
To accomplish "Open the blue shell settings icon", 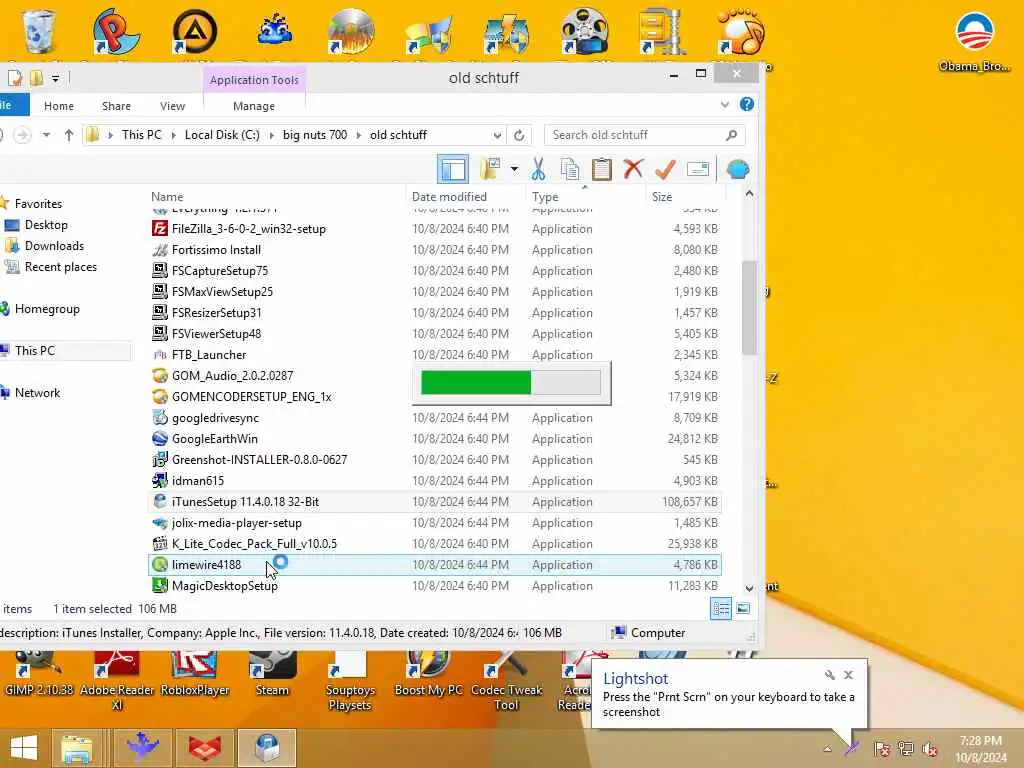I will 737,169.
